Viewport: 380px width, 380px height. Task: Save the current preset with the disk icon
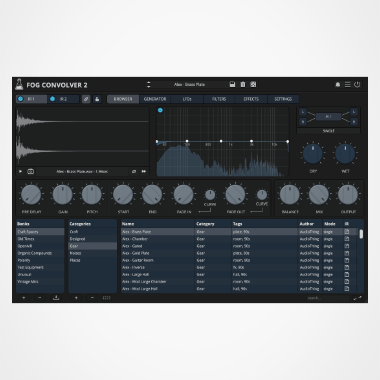pyautogui.click(x=232, y=84)
